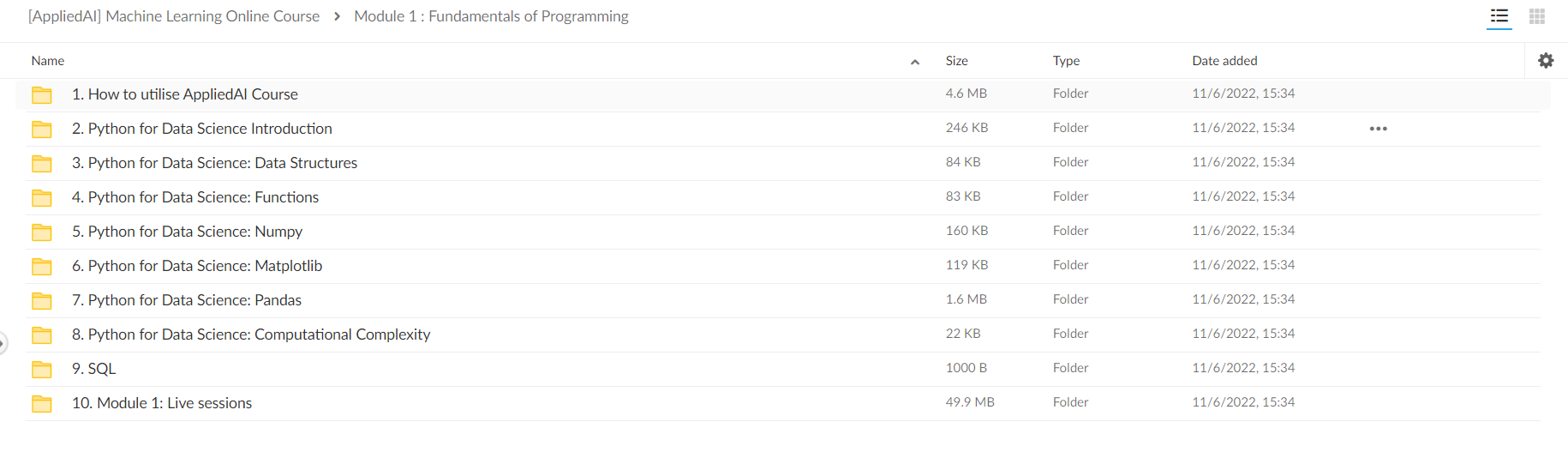
Task: Go to AppliedAI Machine Learning Online Course breadcrumb
Action: [x=174, y=16]
